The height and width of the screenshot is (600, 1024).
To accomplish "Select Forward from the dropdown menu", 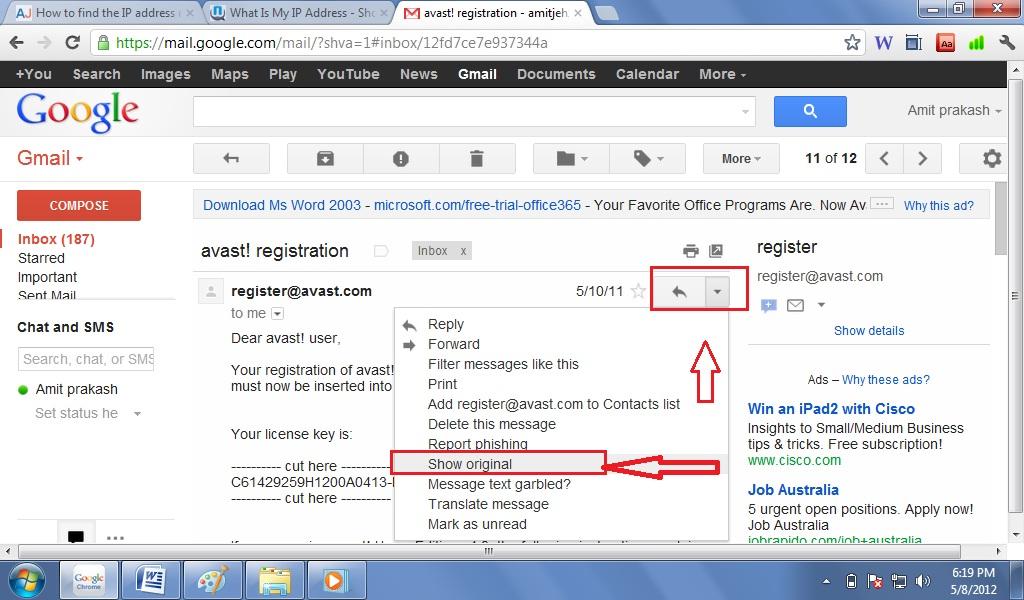I will coord(453,344).
